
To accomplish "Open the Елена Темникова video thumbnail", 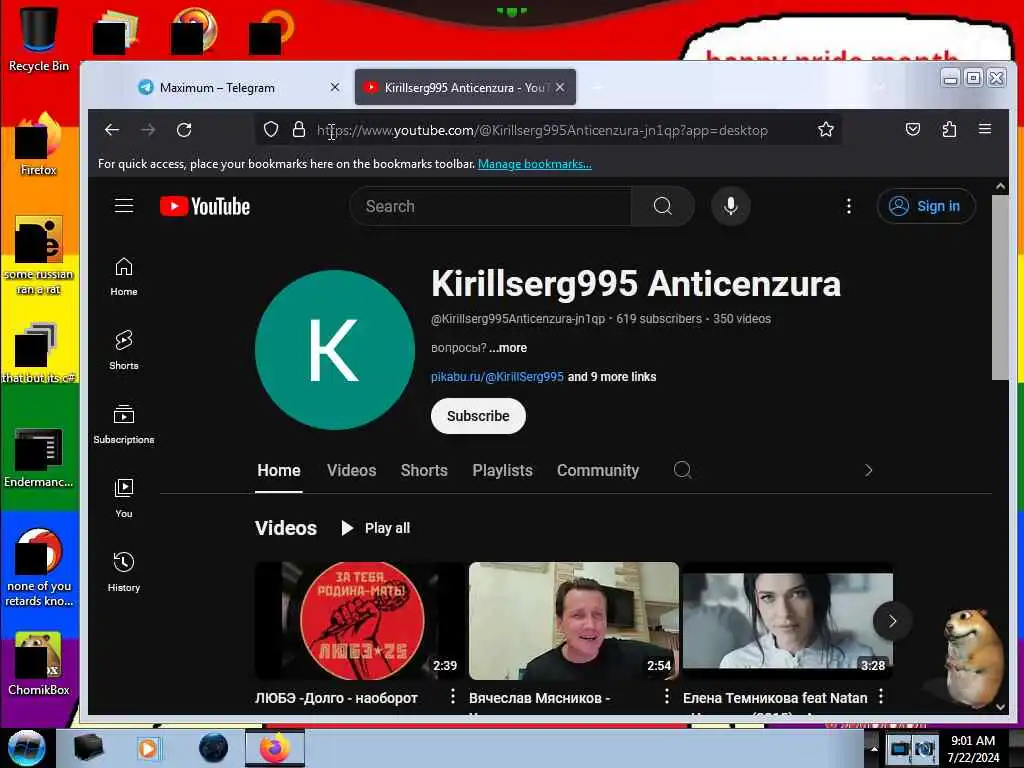I will pyautogui.click(x=788, y=620).
